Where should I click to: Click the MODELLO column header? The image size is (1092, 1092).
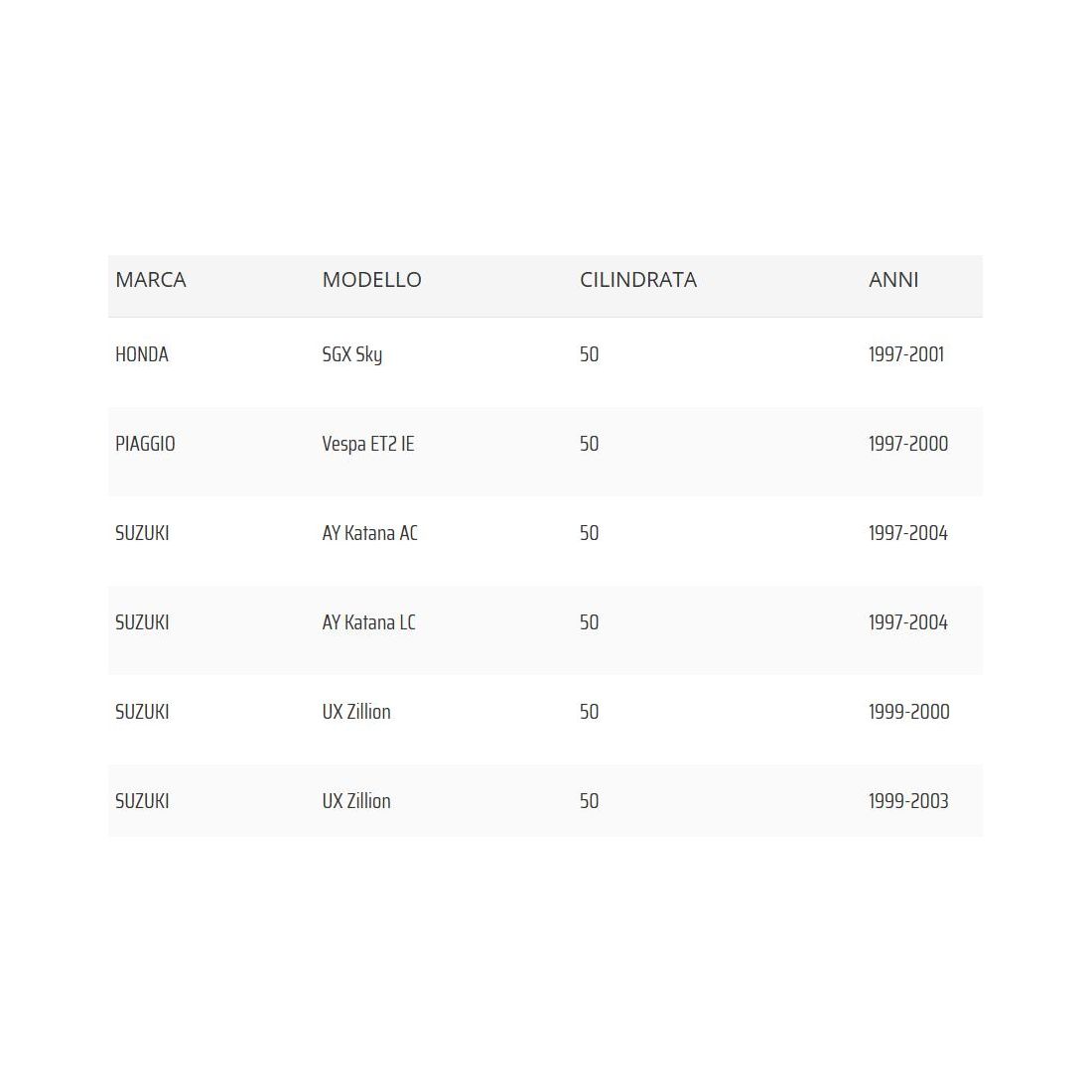pyautogui.click(x=372, y=280)
